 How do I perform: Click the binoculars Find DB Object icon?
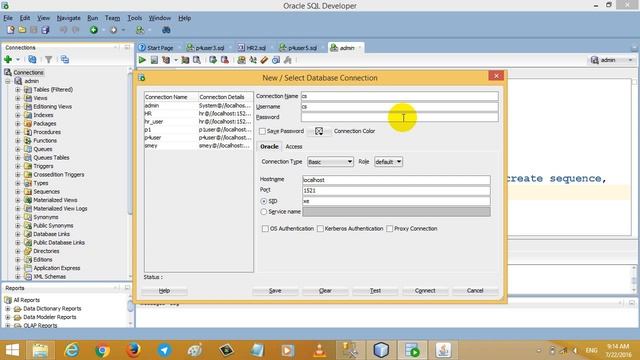166,30
